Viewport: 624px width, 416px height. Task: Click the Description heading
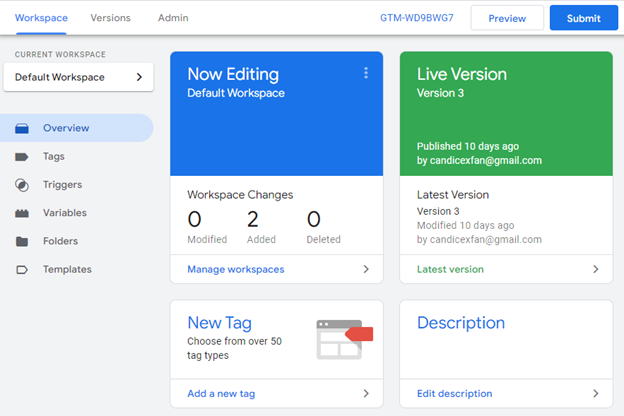[461, 323]
